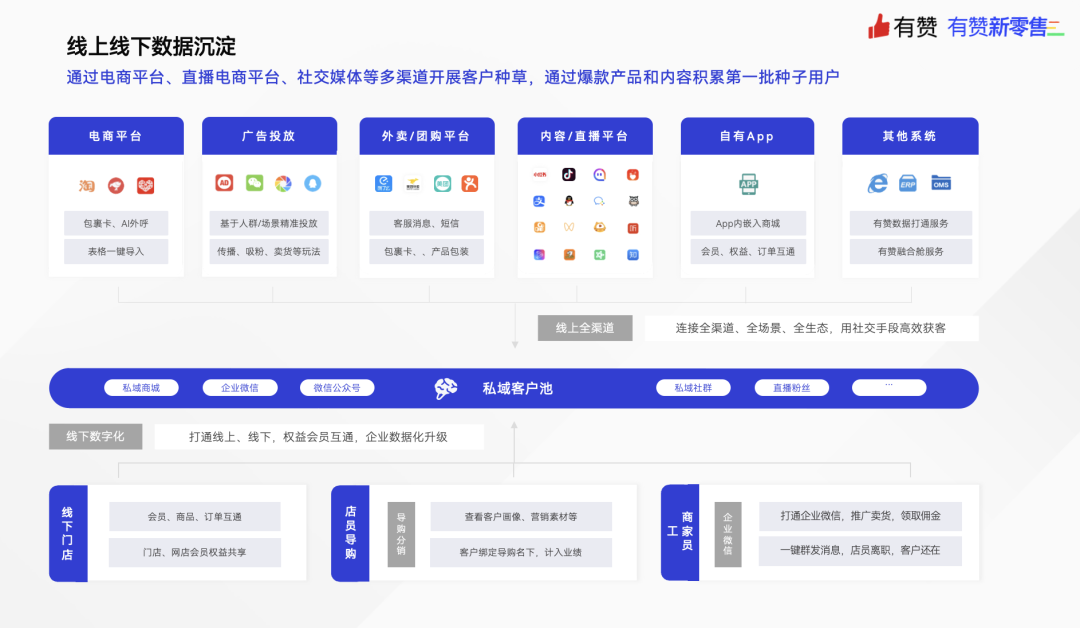
Task: Open the APP icon inside 自有App card
Action: coord(749,183)
